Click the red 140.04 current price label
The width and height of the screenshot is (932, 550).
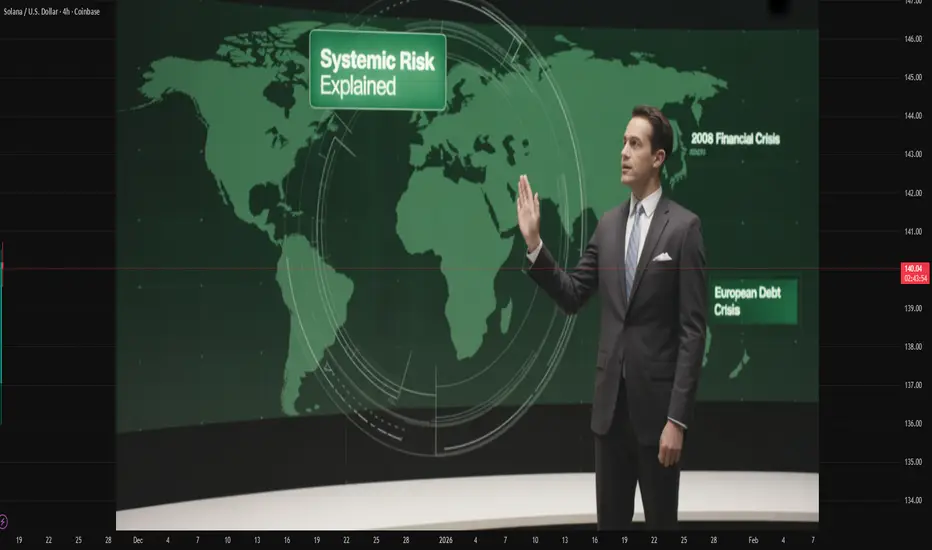tap(915, 273)
